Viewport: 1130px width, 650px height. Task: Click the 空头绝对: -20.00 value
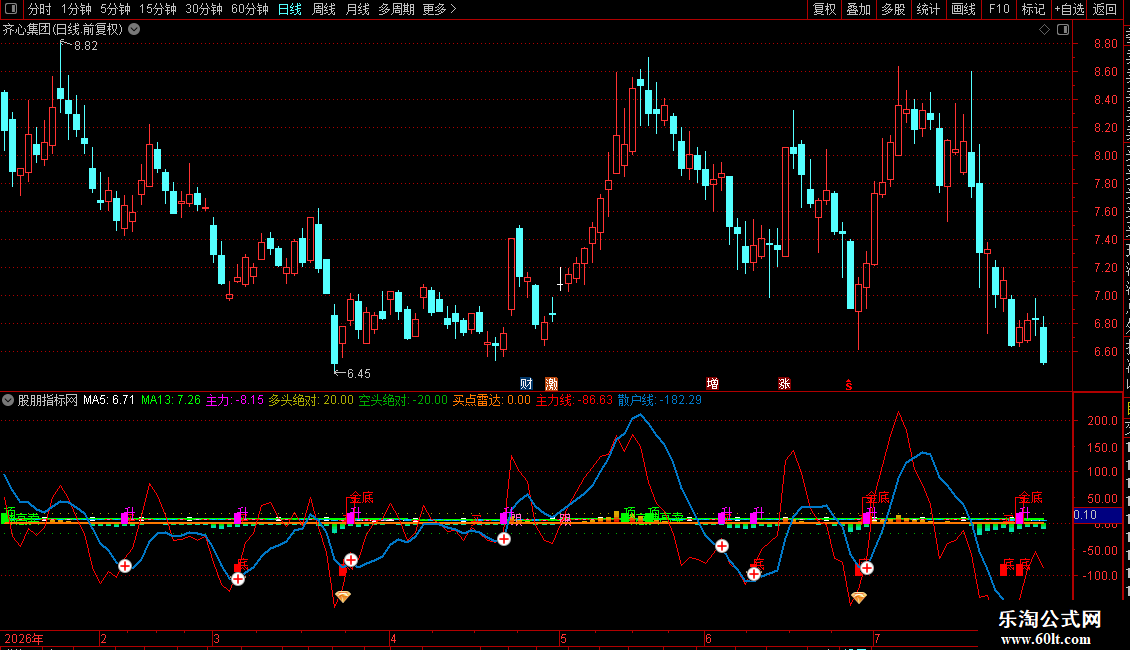[x=403, y=400]
